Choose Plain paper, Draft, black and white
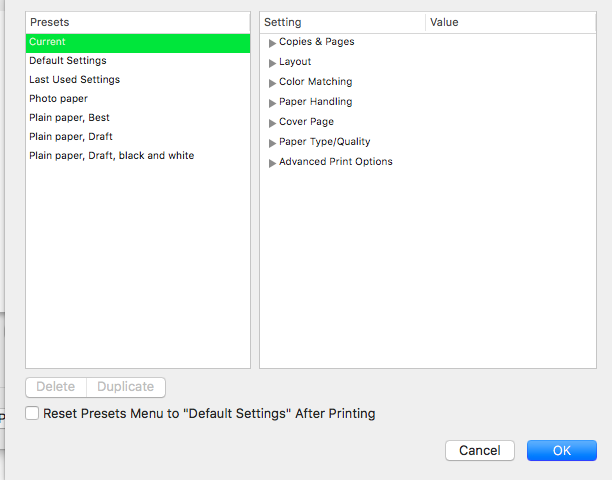The height and width of the screenshot is (480, 612). tap(137, 156)
